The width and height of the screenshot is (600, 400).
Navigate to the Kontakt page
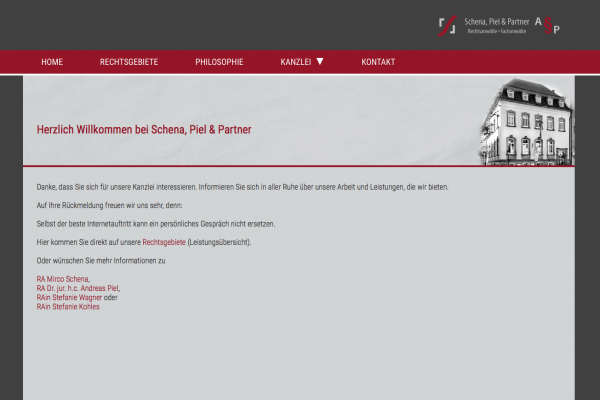pos(378,62)
